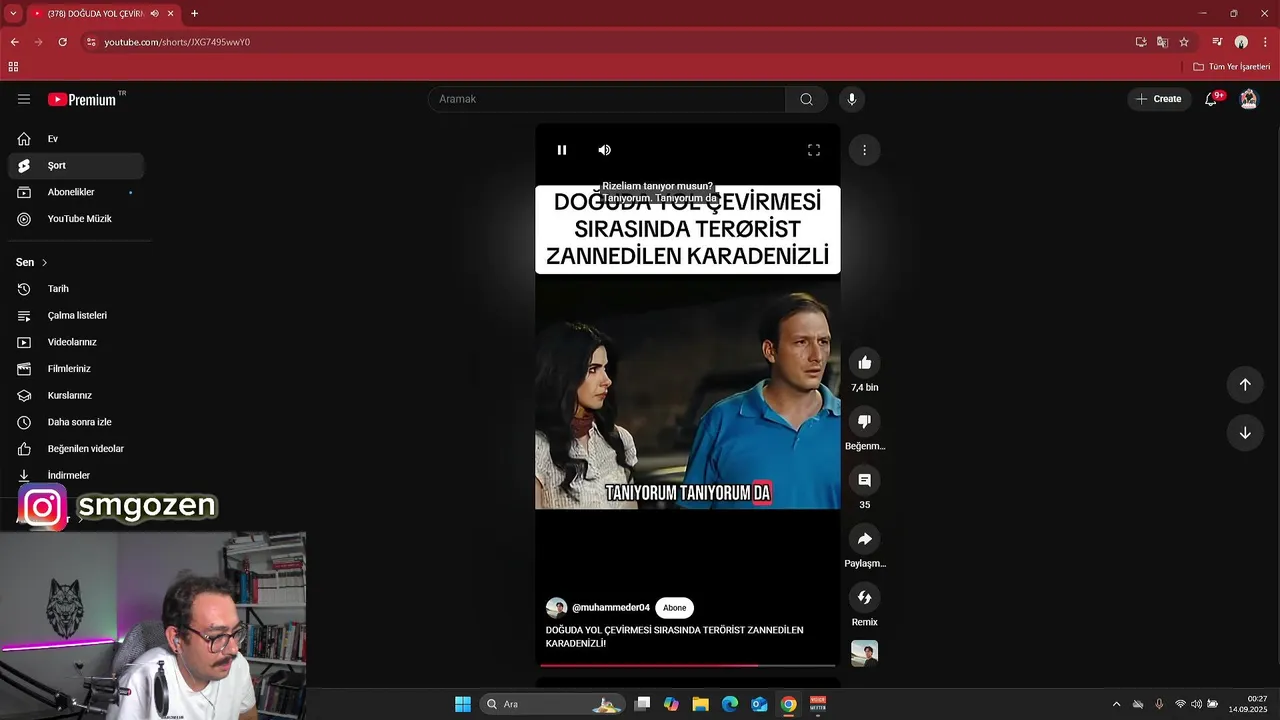
Task: Open İndirmeler downloads
Action: pyautogui.click(x=76, y=476)
